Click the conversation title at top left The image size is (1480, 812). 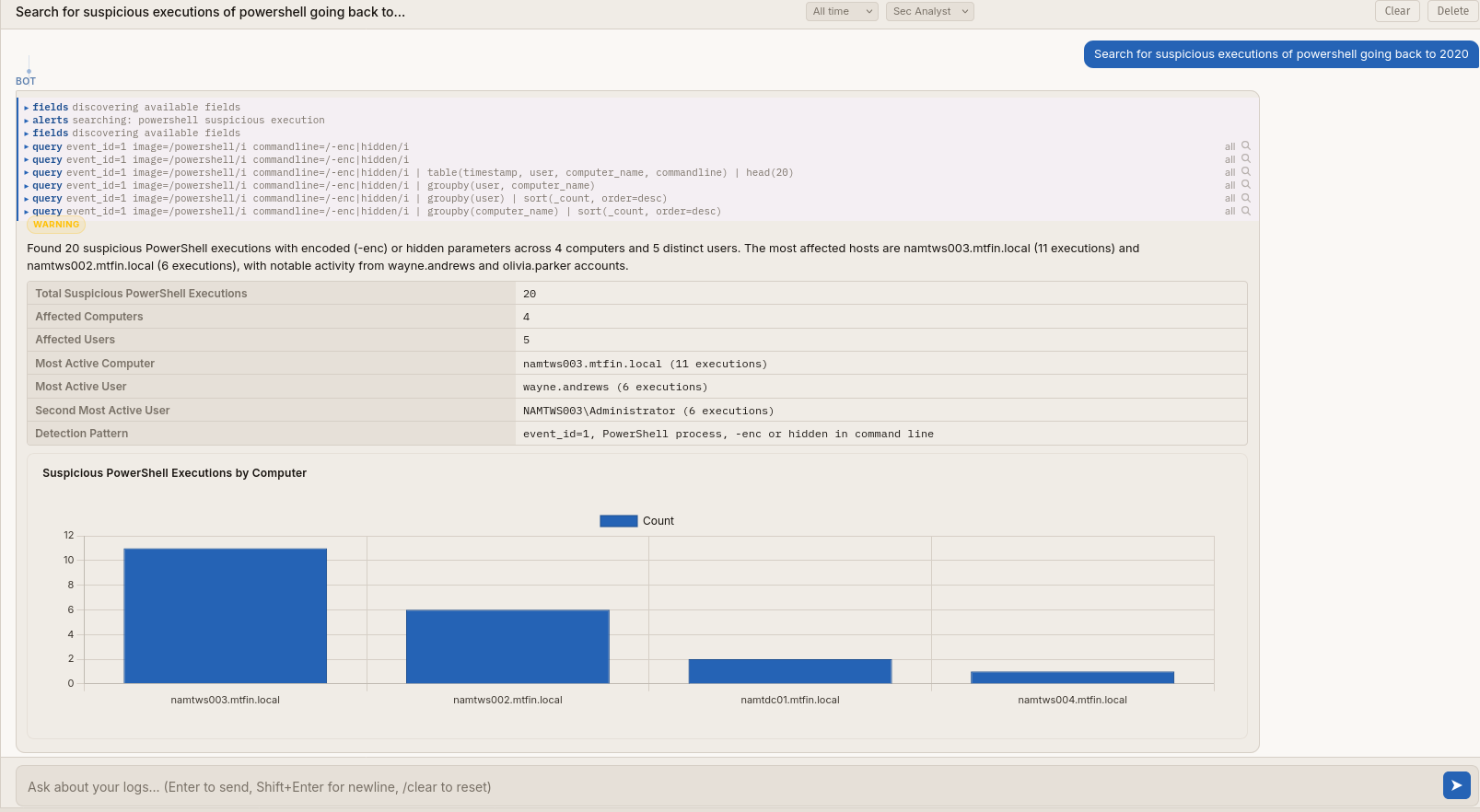click(x=210, y=12)
